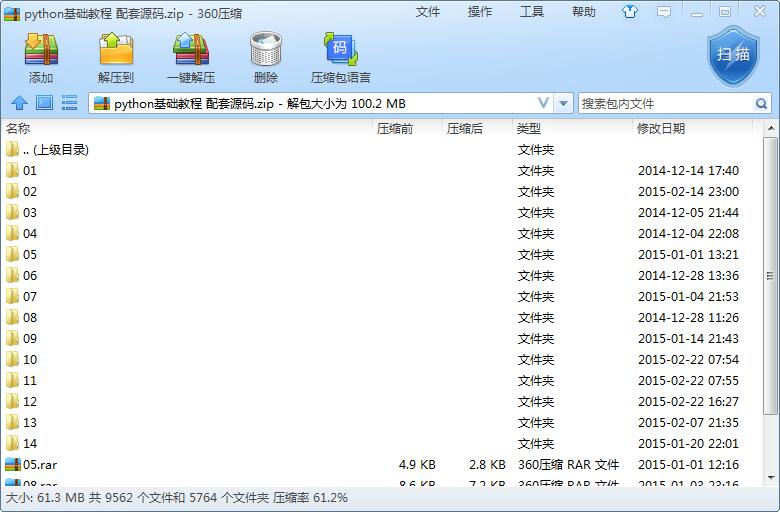This screenshot has width=780, height=512.
Task: Select the folder named 14
Action: click(x=30, y=443)
